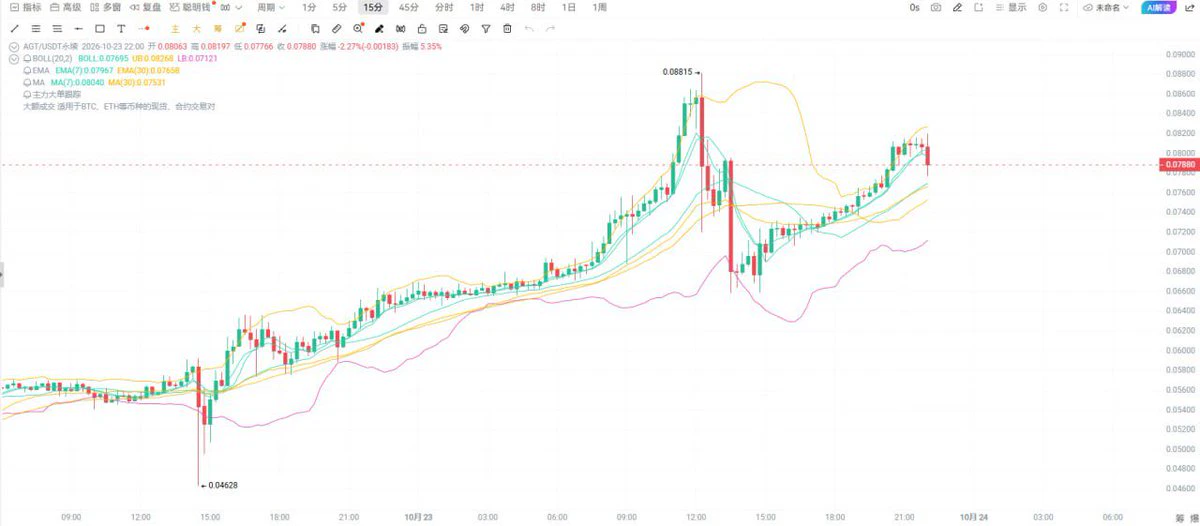Viewport: 1200px width, 526px height.
Task: Click the horizontal line drawing tool
Action: point(78,28)
